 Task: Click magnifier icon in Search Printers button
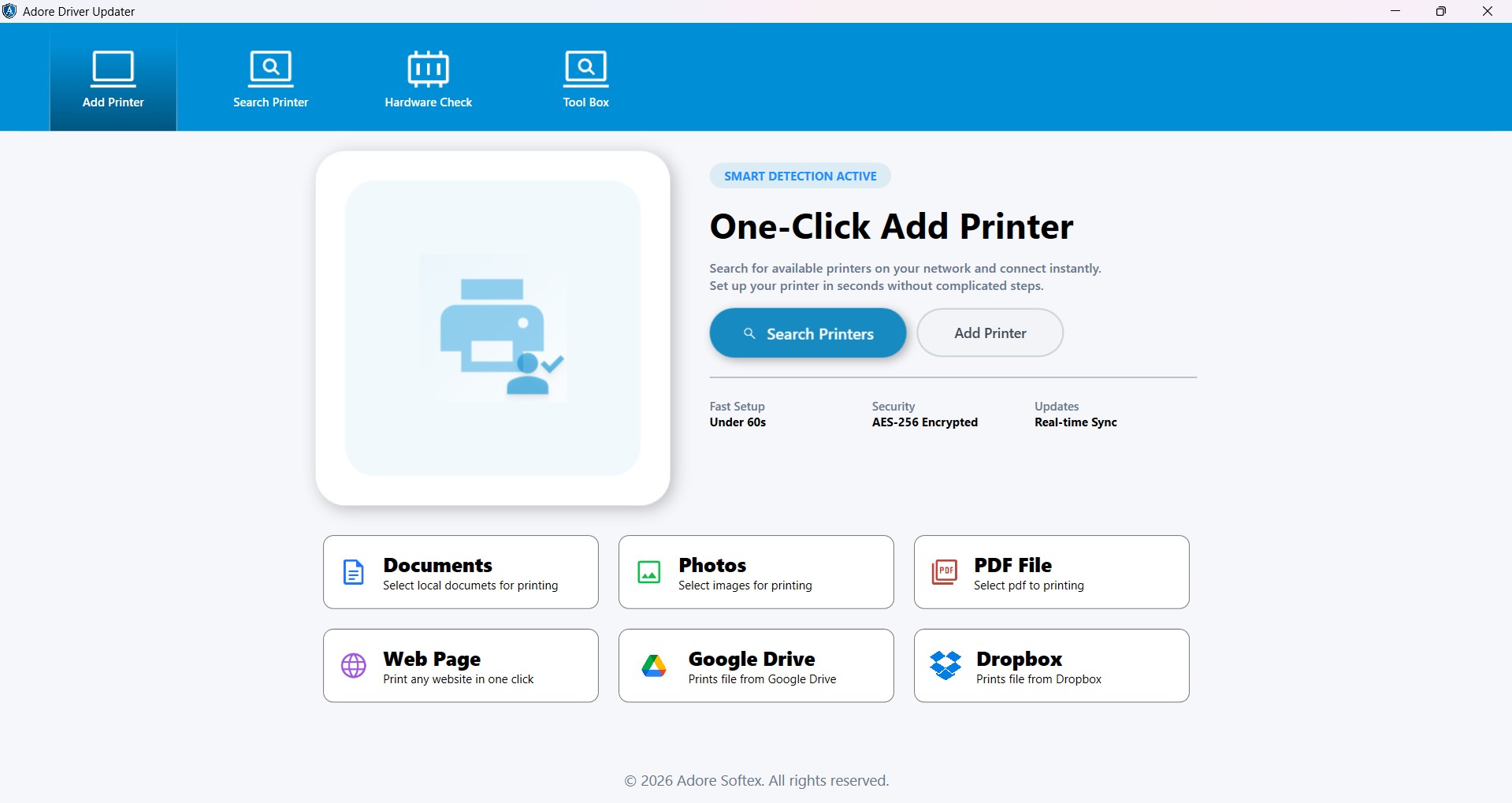click(x=749, y=333)
